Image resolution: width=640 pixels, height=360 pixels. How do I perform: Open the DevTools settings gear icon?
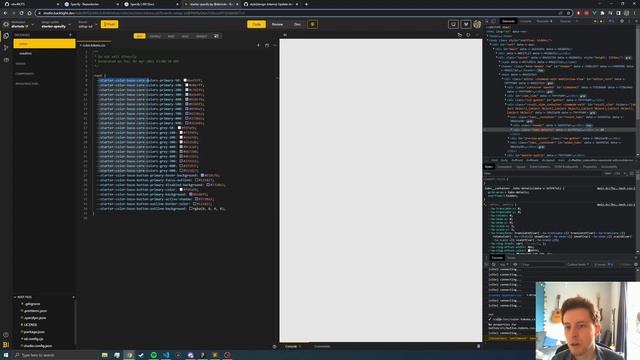click(x=622, y=21)
